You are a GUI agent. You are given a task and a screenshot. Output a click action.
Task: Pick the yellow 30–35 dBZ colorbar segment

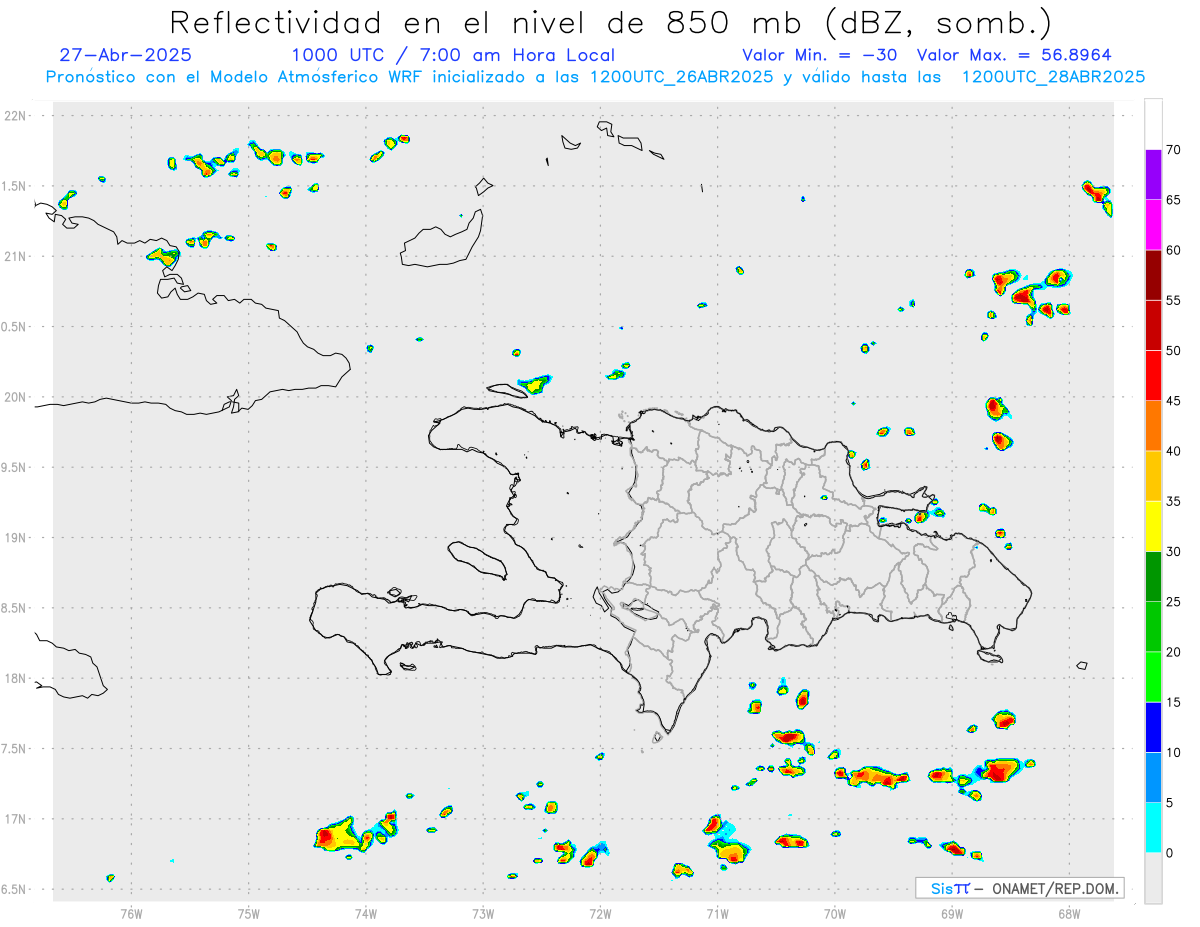[1153, 526]
